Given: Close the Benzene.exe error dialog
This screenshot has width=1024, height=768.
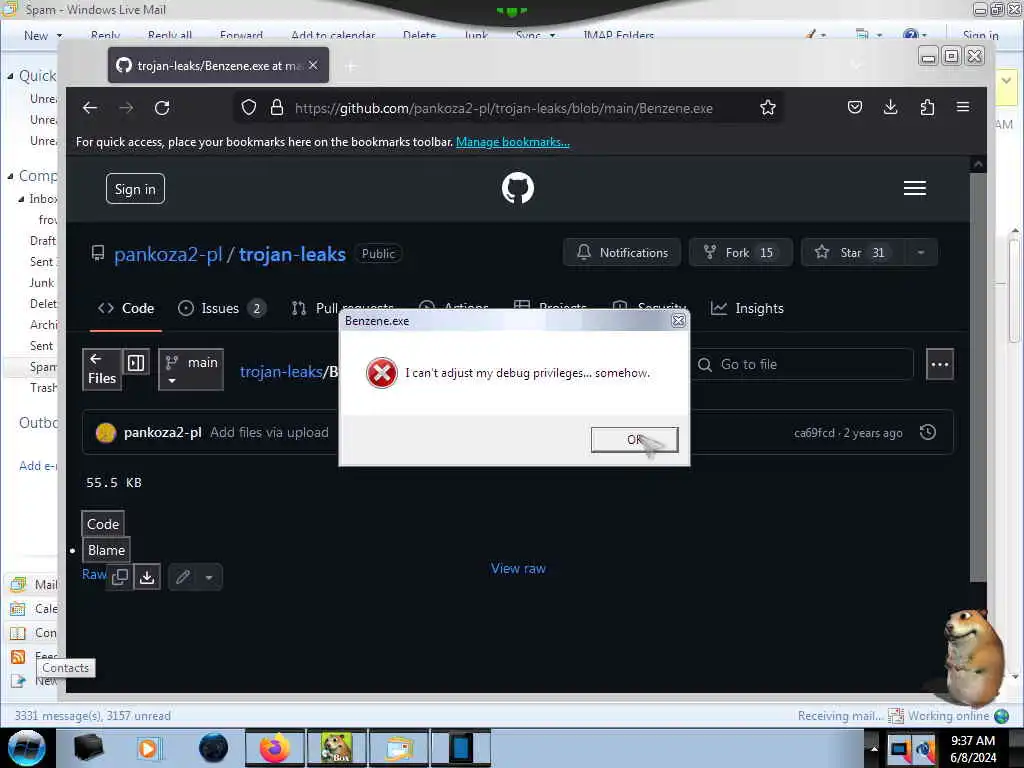Looking at the screenshot, I should 679,321.
